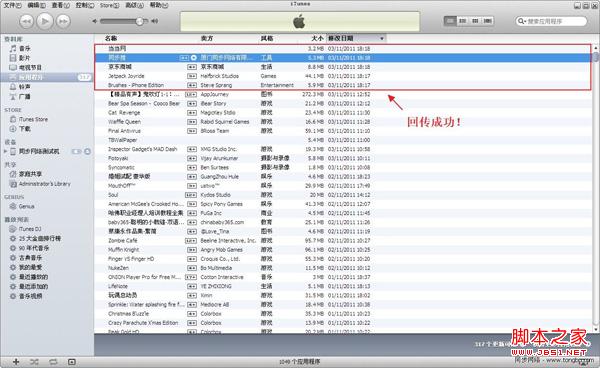Select 影片 in the library sidebar
The height and width of the screenshot is (368, 600).
[x=24, y=58]
